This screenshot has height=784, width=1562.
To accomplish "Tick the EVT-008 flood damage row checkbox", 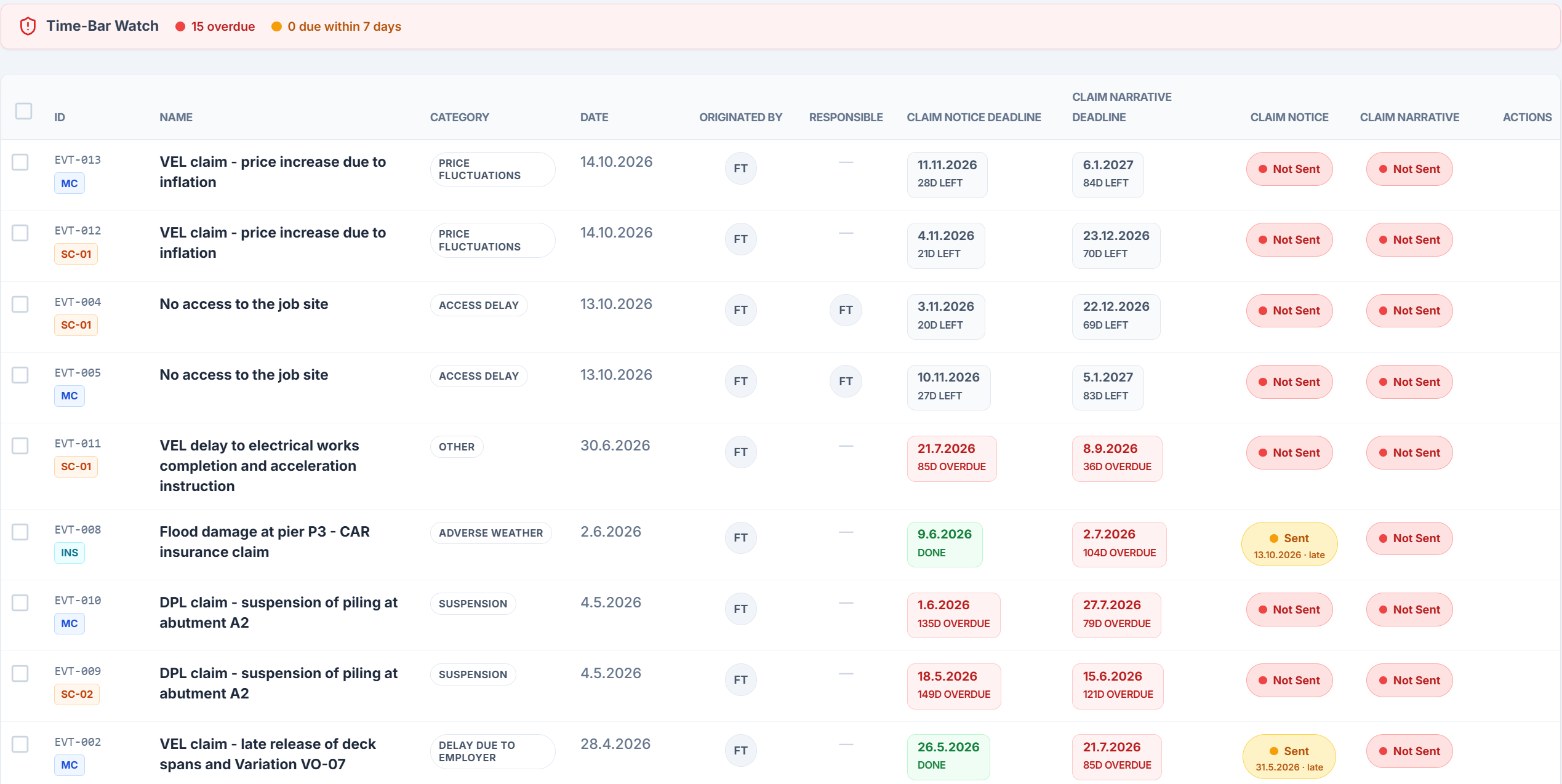I will [20, 532].
